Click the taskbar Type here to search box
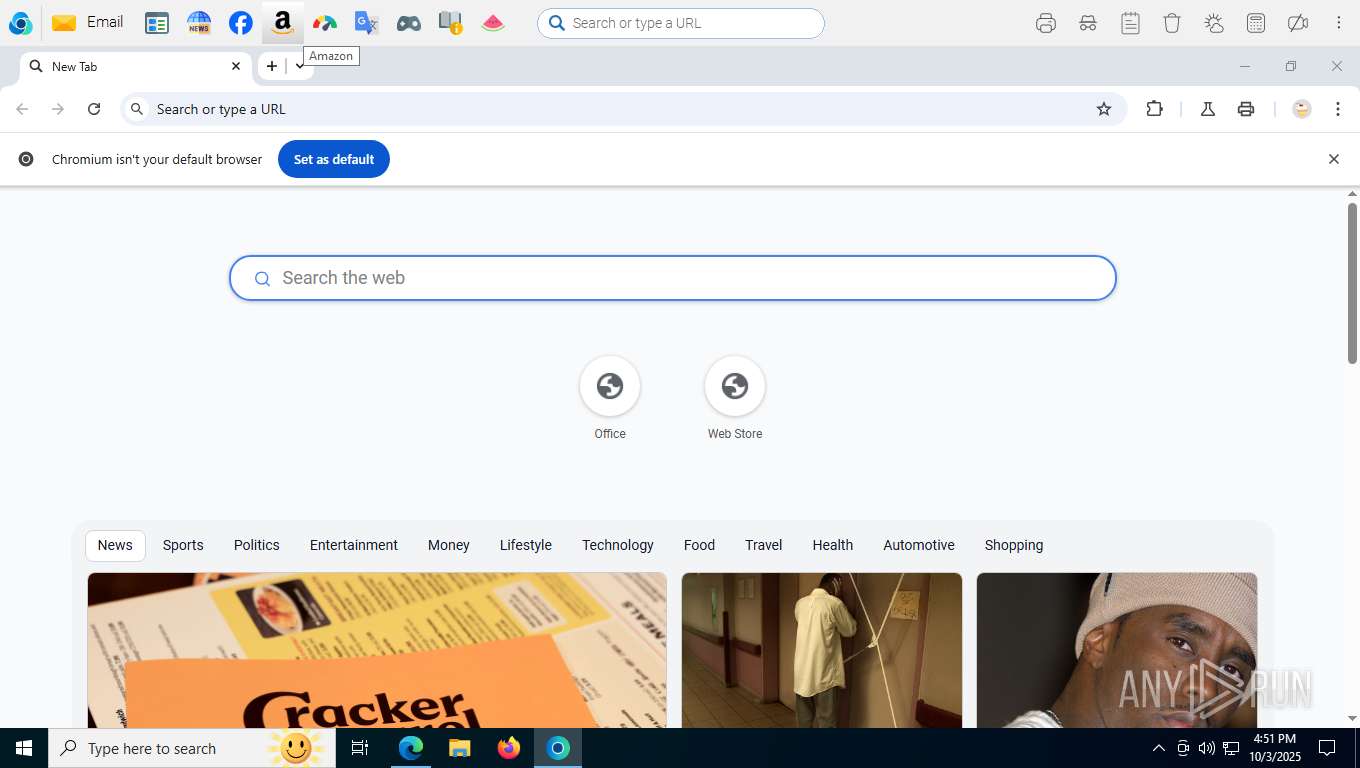 point(192,748)
